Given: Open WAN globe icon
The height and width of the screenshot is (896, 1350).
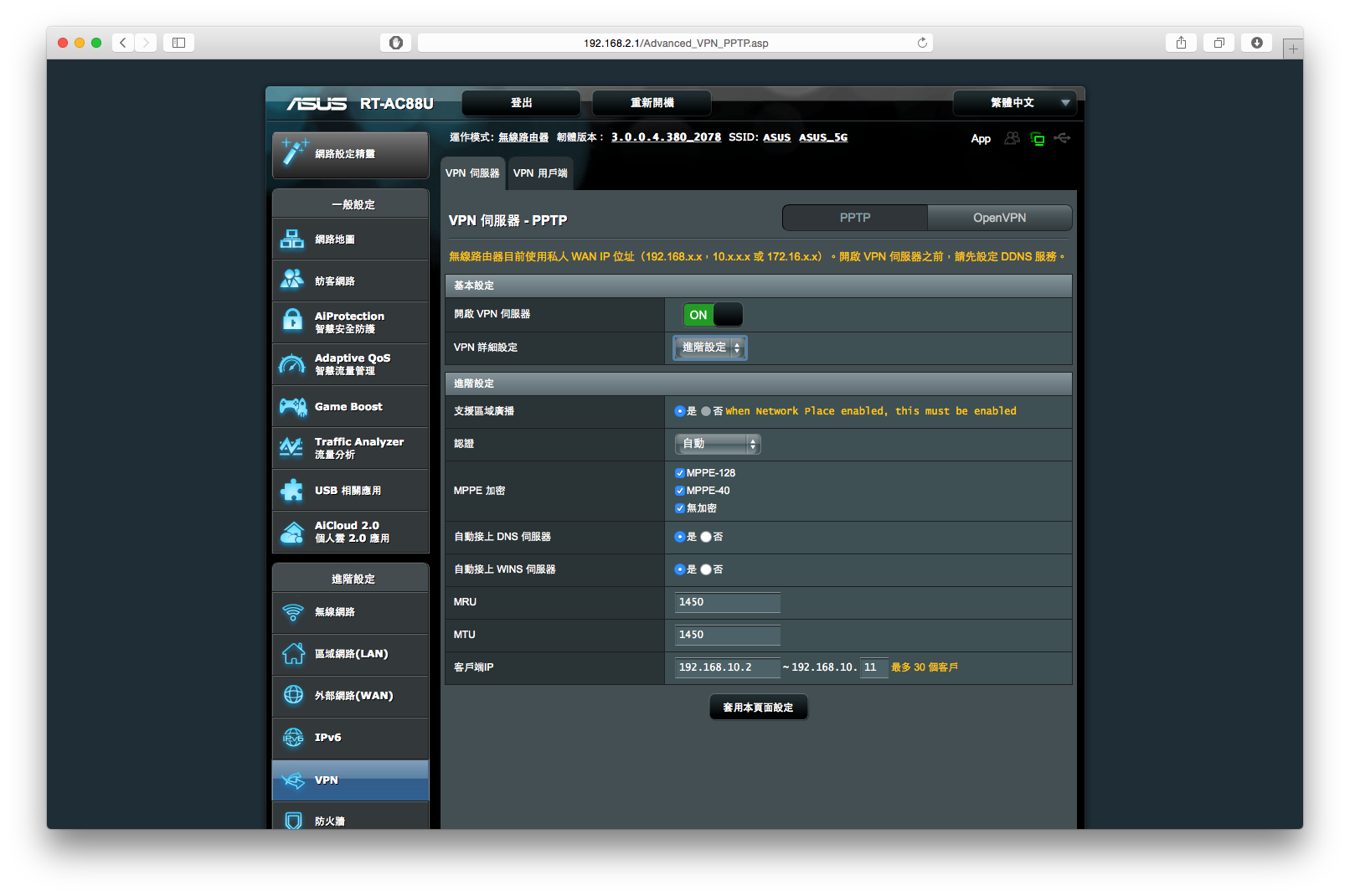Looking at the screenshot, I should [x=293, y=695].
